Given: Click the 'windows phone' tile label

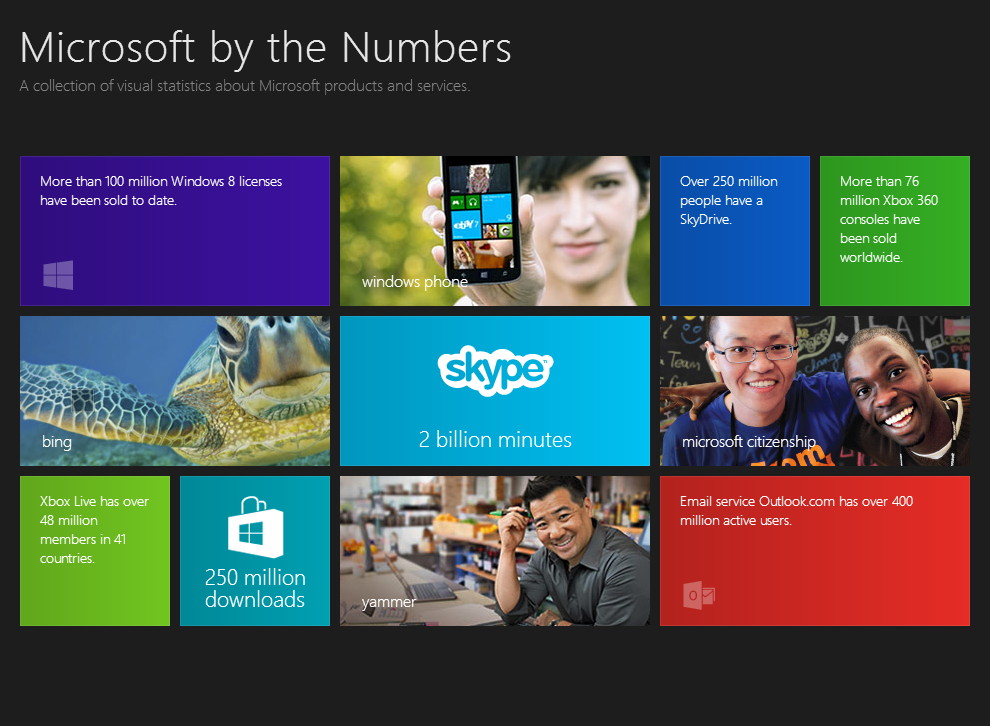Looking at the screenshot, I should pyautogui.click(x=415, y=282).
